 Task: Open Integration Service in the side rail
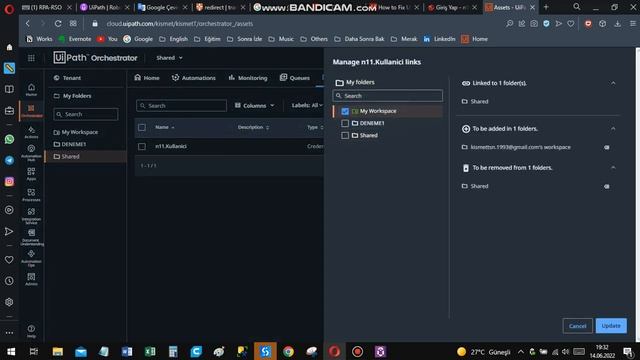pyautogui.click(x=31, y=216)
